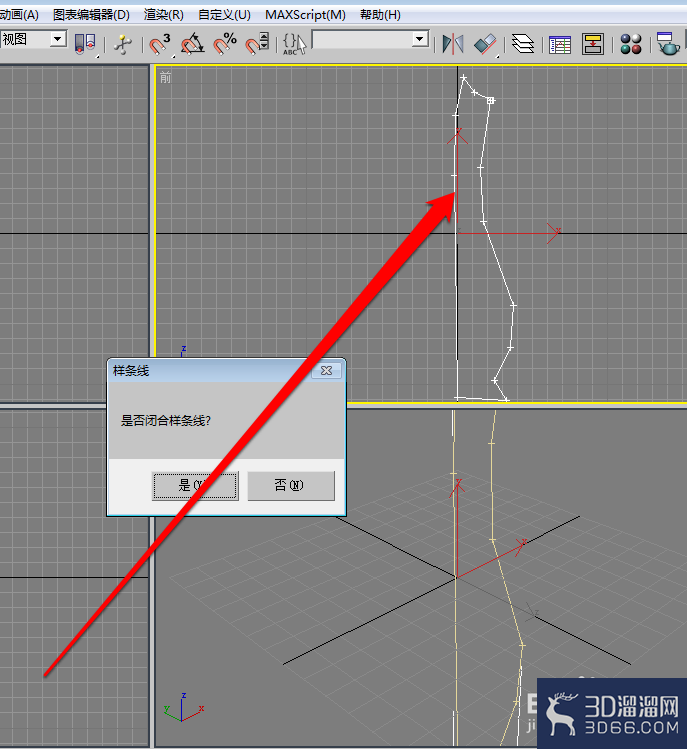This screenshot has width=687, height=749.
Task: Expand the 视图 reference coordinate dropdown
Action: 57,39
